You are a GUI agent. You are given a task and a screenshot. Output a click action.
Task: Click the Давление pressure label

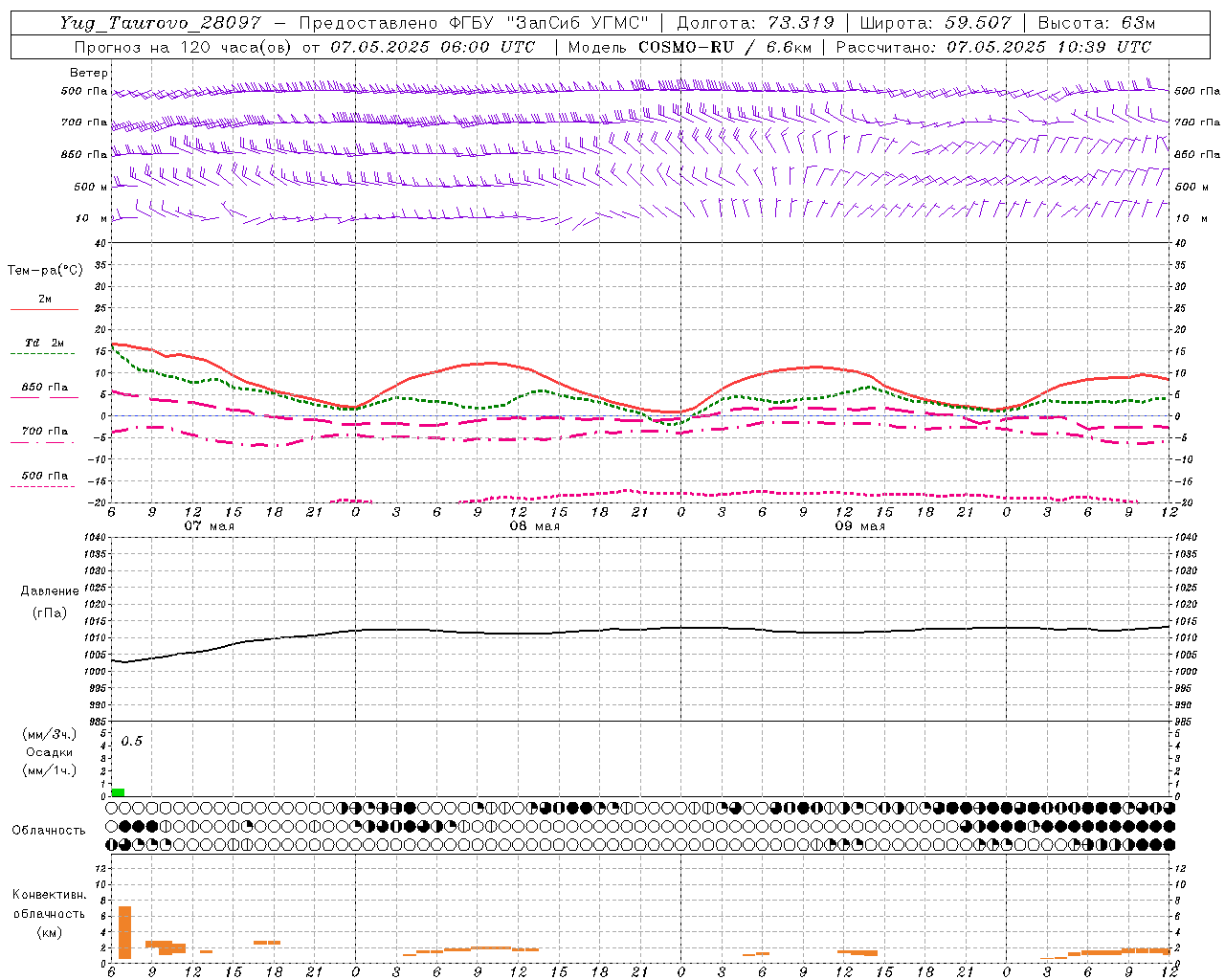coord(50,591)
